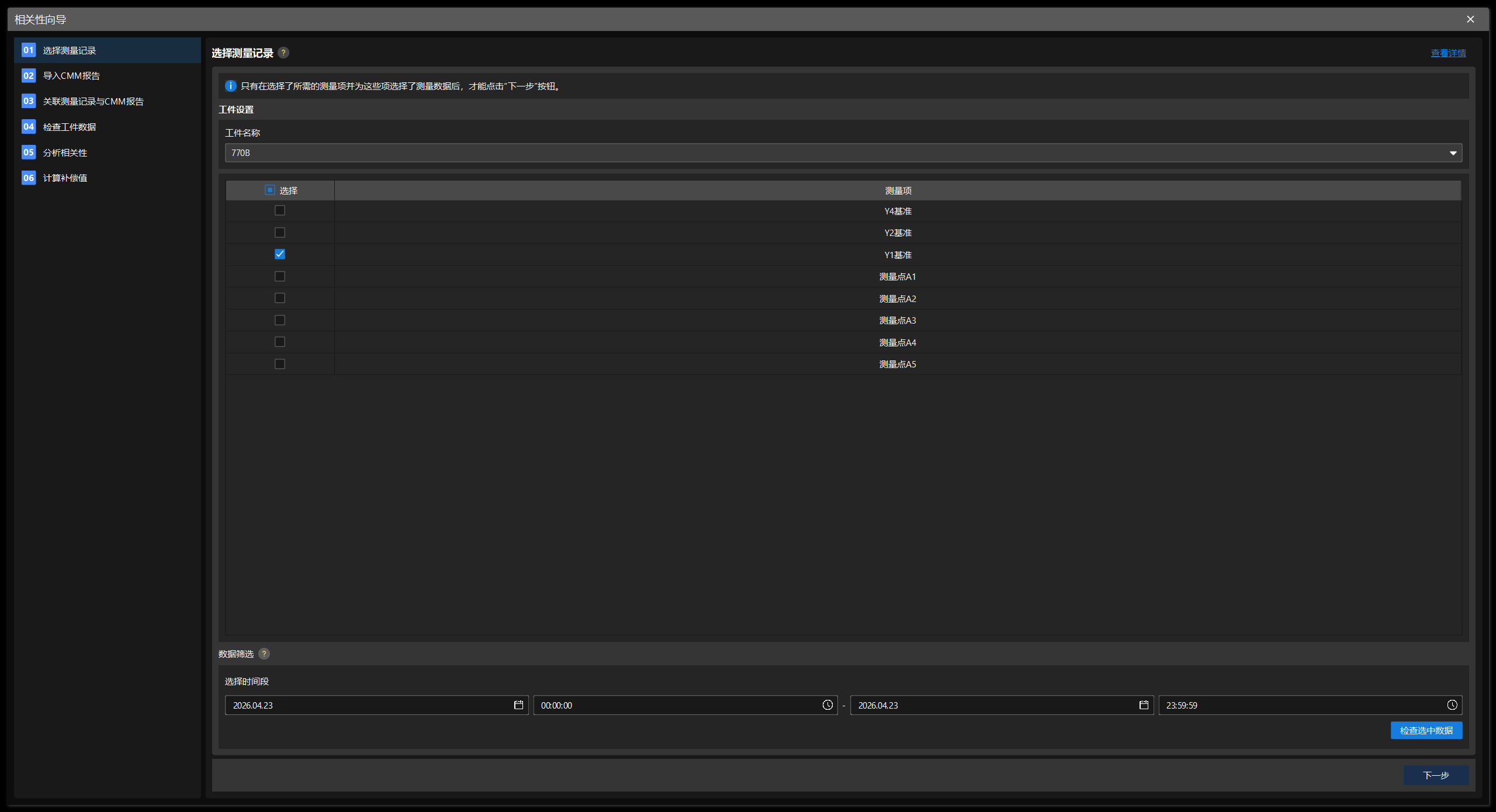Open start date calendar picker icon
Screen dimensions: 1496x812
[x=518, y=705]
